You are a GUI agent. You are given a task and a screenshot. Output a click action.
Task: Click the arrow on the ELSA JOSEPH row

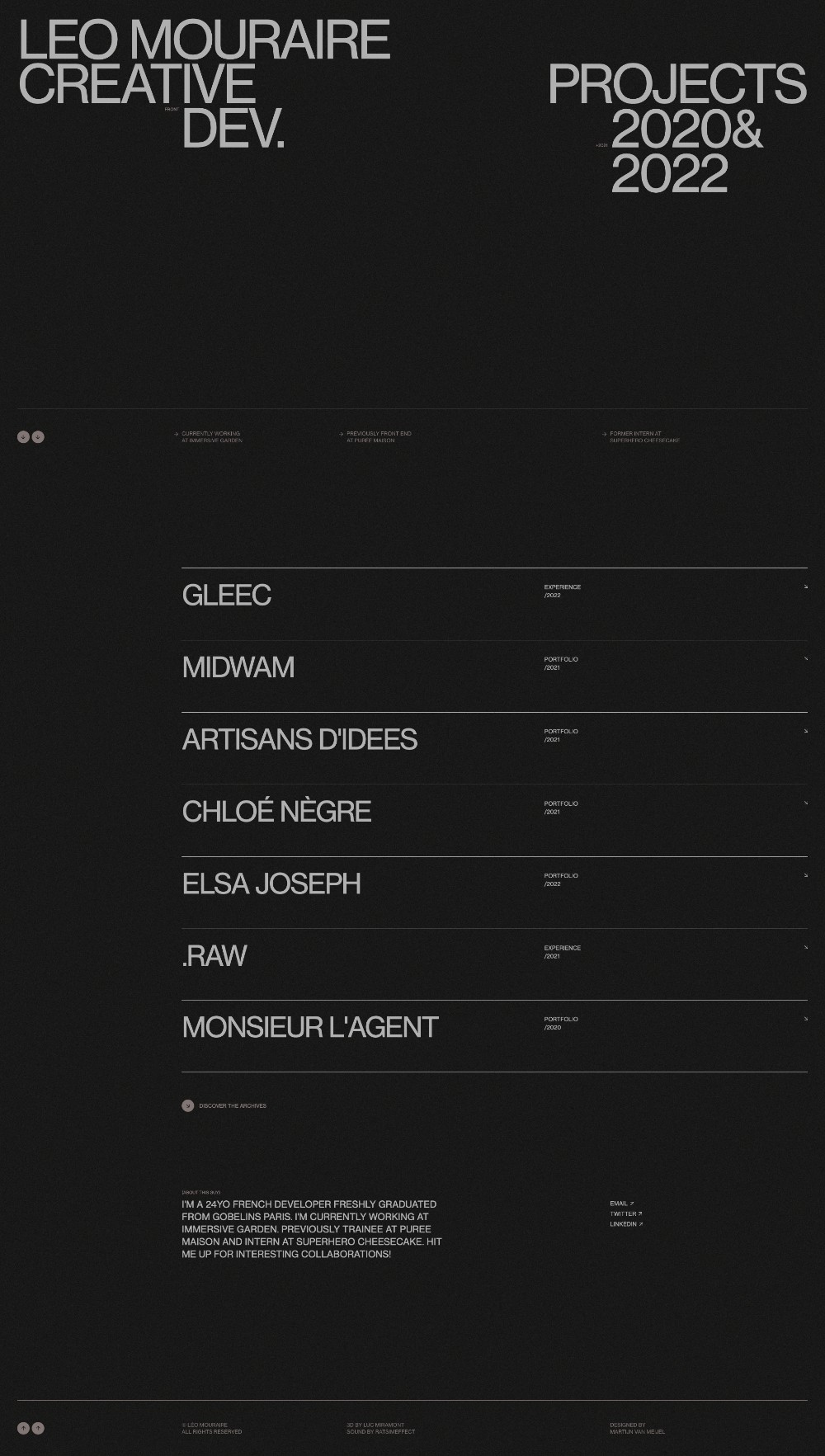tap(805, 875)
